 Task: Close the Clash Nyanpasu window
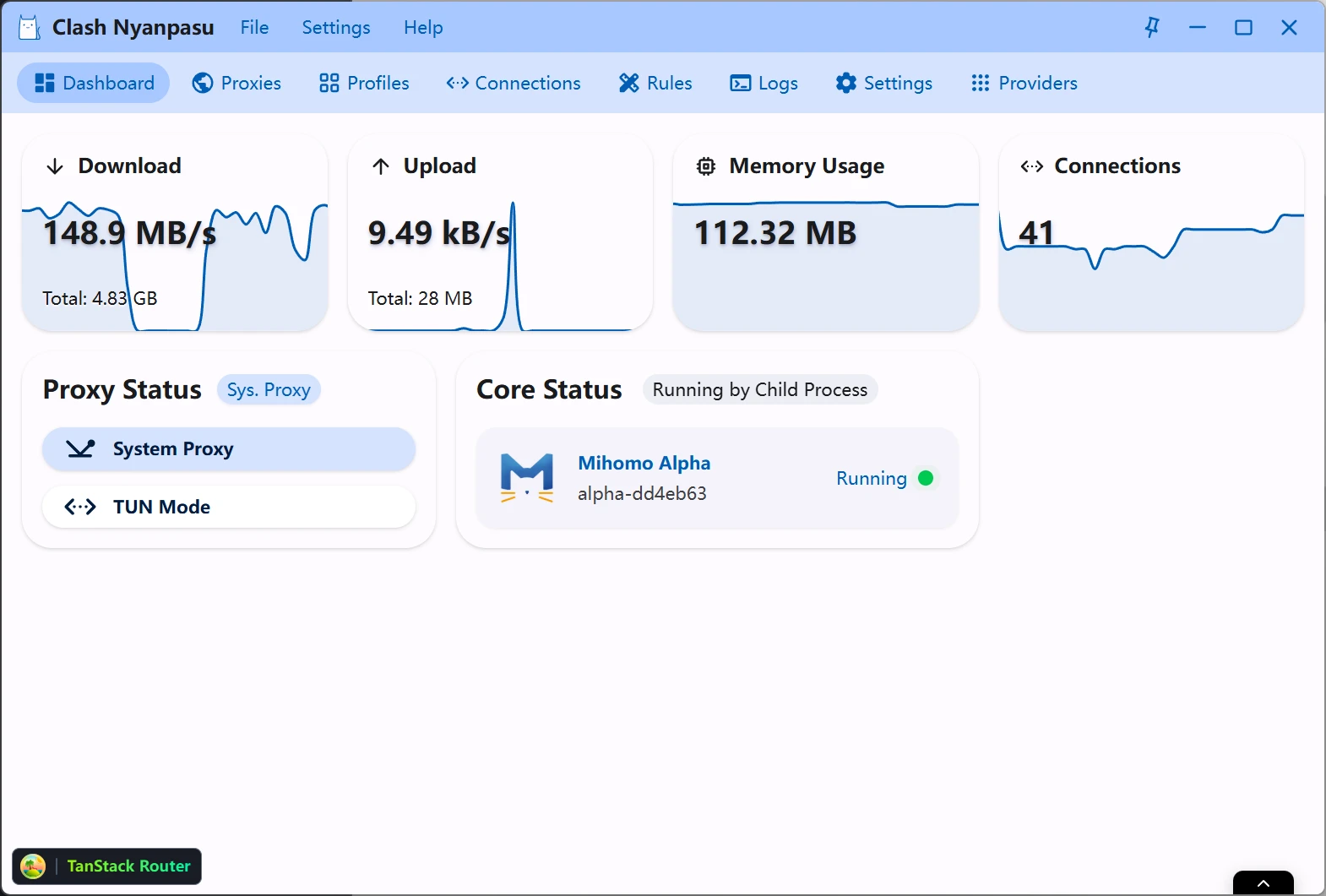pyautogui.click(x=1289, y=28)
